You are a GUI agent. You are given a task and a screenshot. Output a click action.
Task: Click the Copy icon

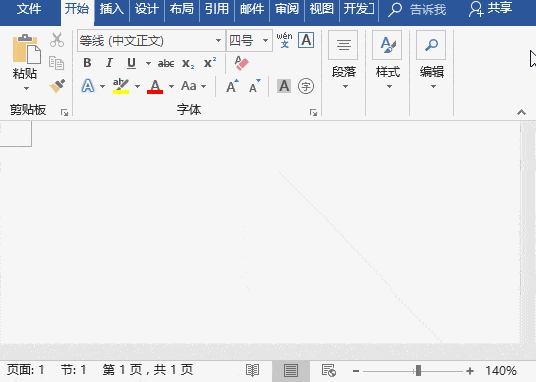tap(56, 63)
